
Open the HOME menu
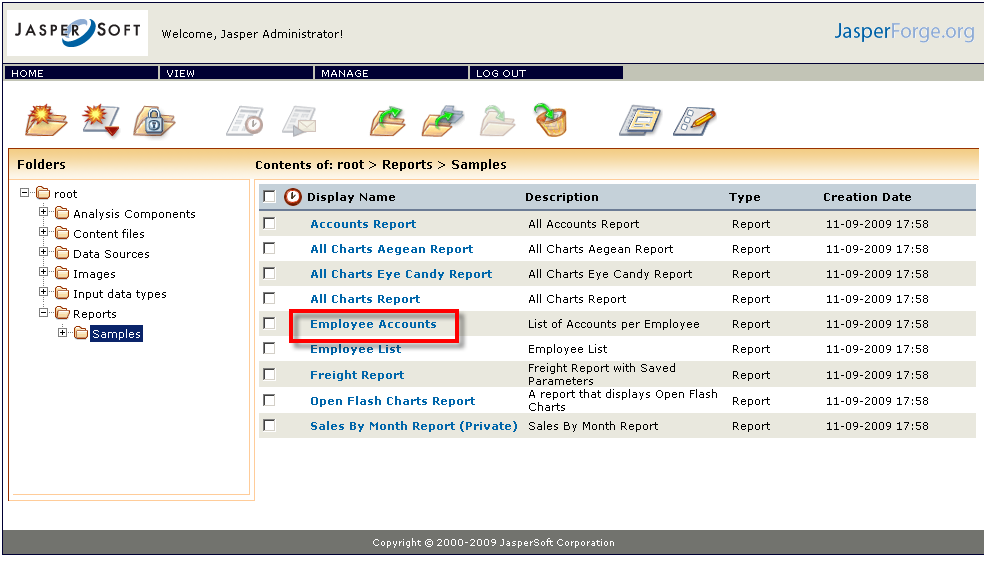coord(81,73)
